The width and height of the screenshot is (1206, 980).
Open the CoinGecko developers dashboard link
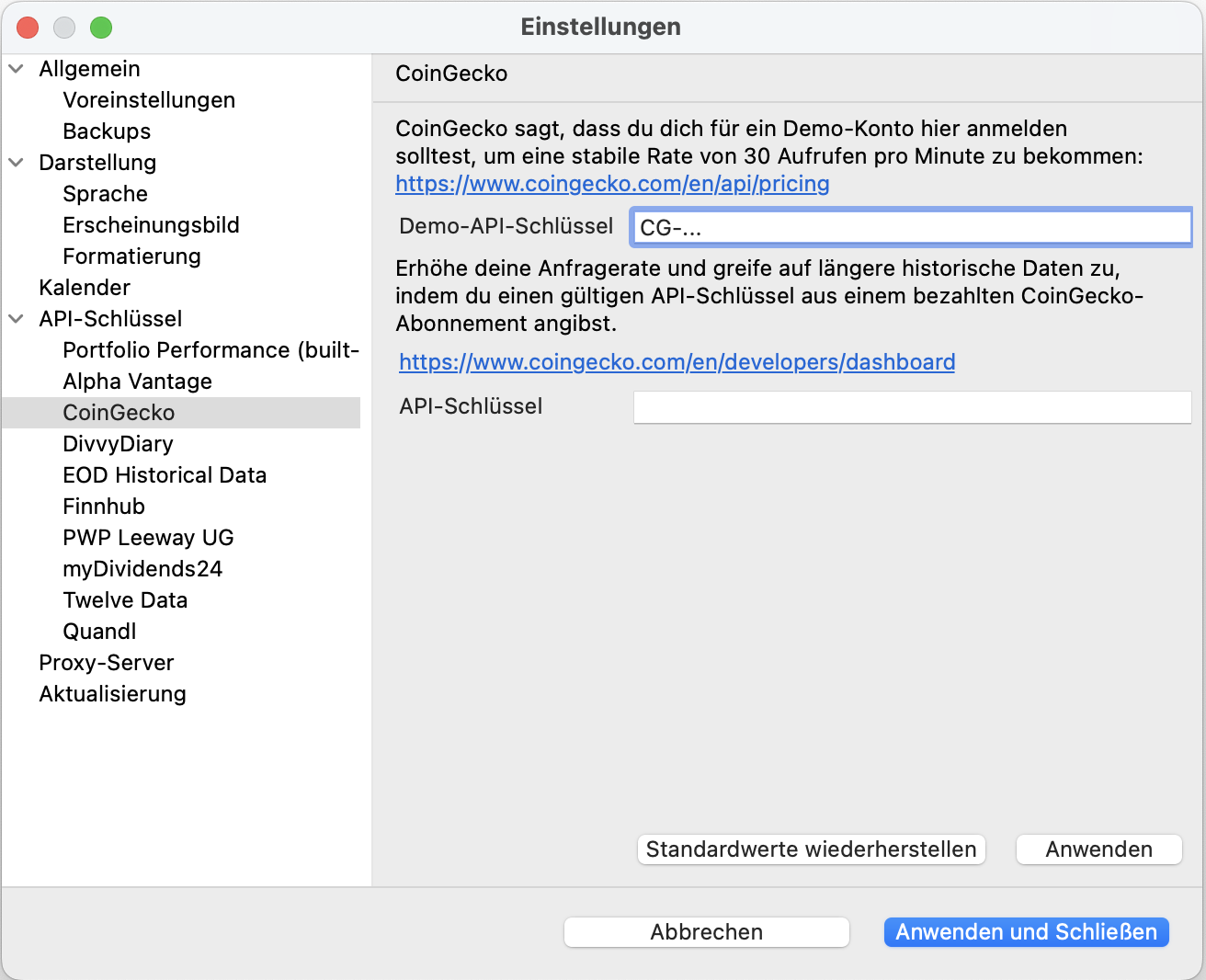coord(677,362)
